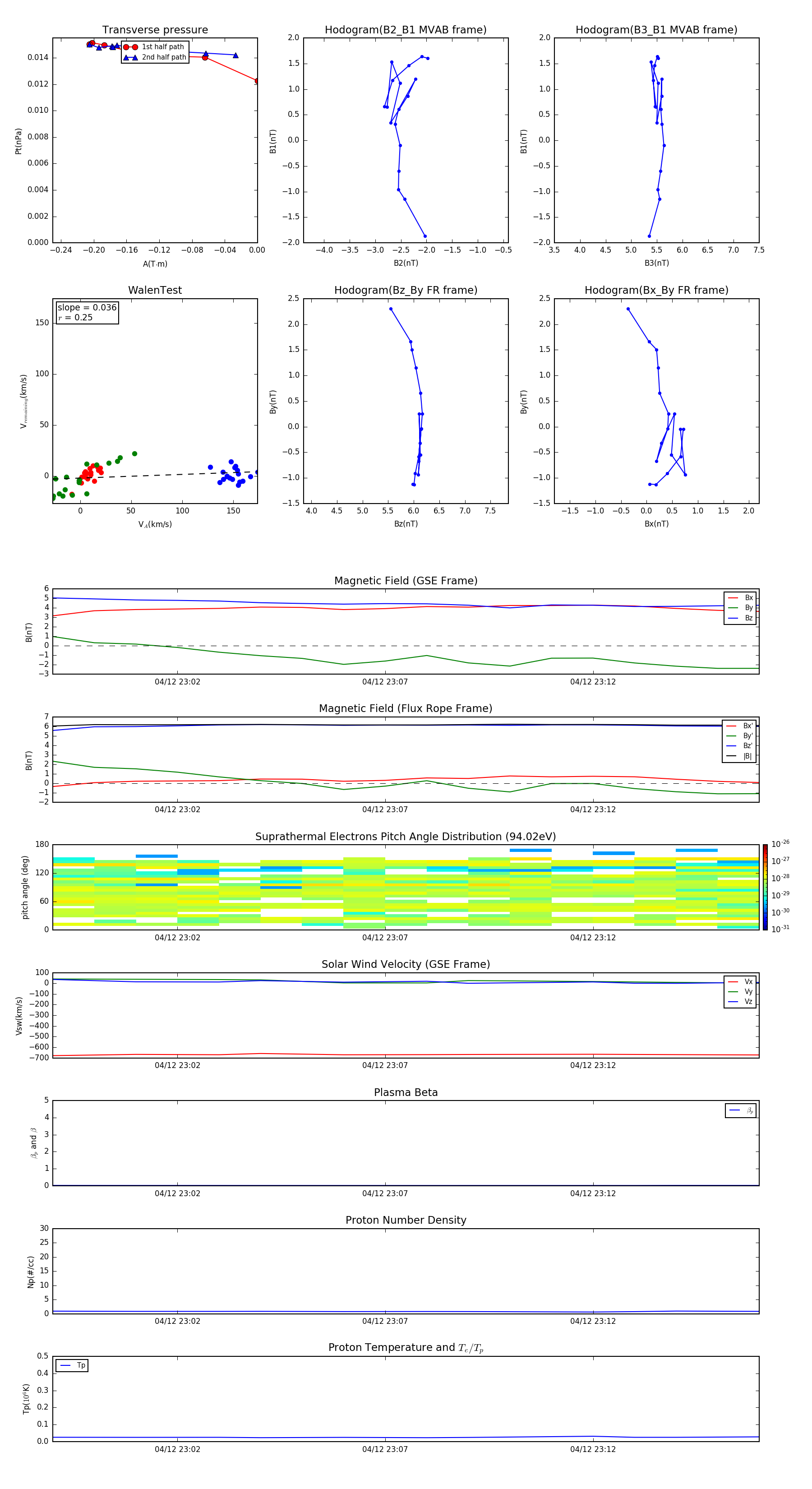Select the "V_remaining(km/s)" y-axis label
The image size is (812, 1489).
tap(24, 401)
